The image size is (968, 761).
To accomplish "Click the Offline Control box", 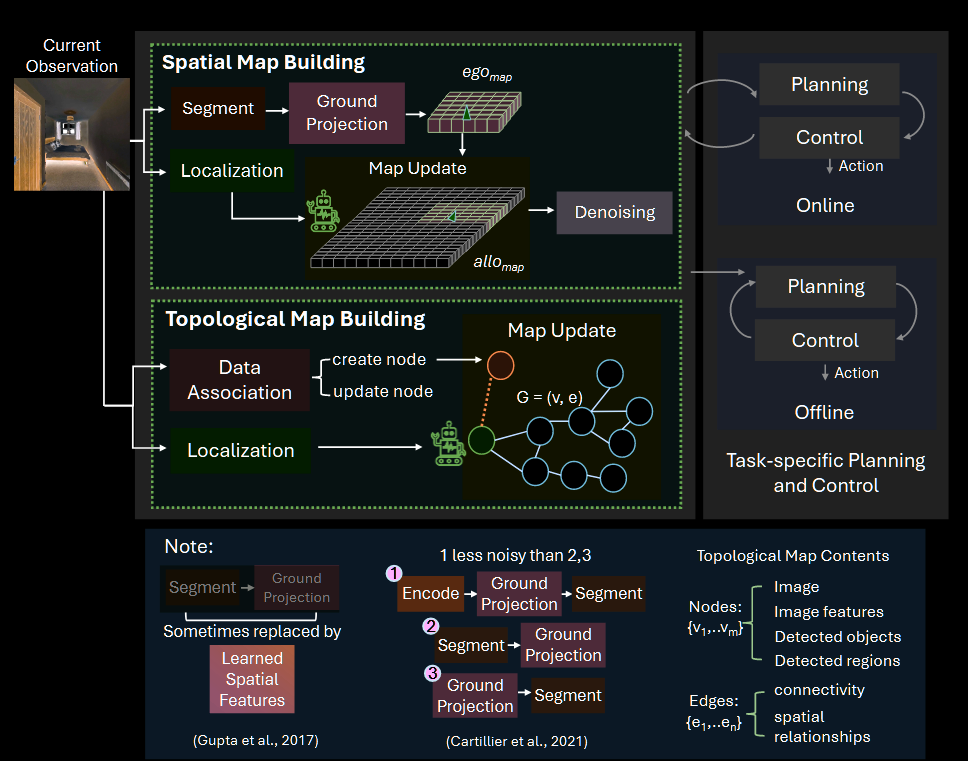I will point(825,340).
